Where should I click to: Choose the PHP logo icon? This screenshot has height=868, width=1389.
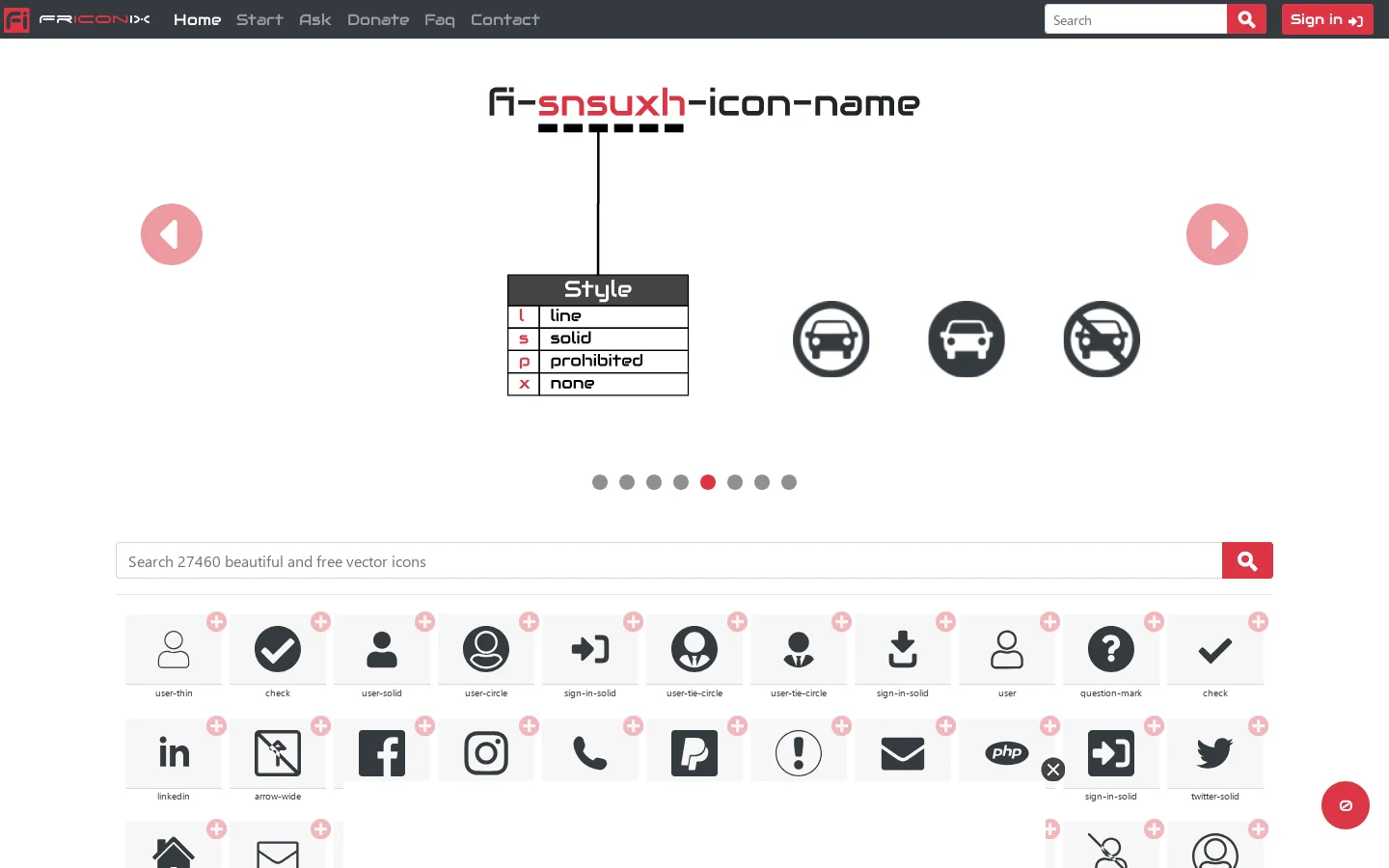coord(1007,753)
